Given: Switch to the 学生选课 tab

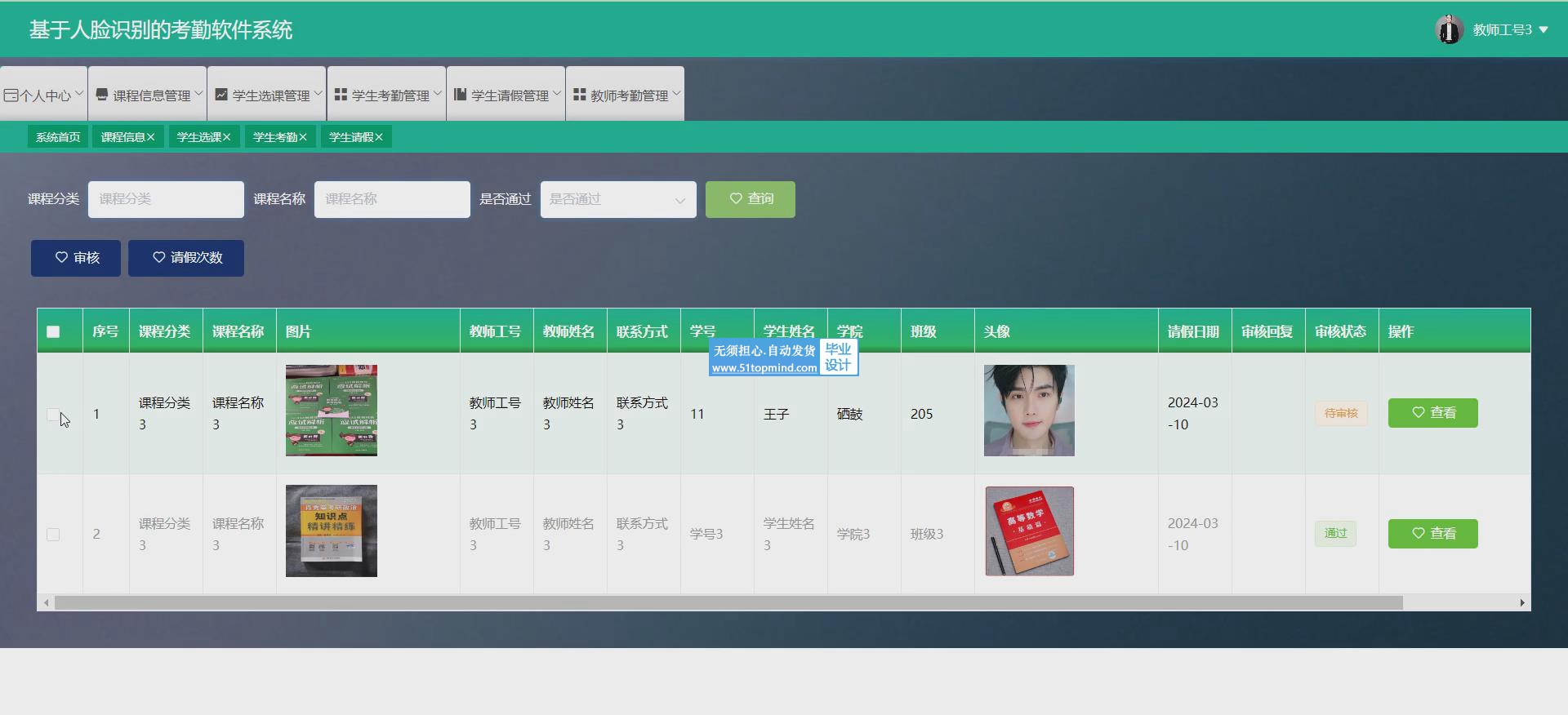Looking at the screenshot, I should coord(198,137).
